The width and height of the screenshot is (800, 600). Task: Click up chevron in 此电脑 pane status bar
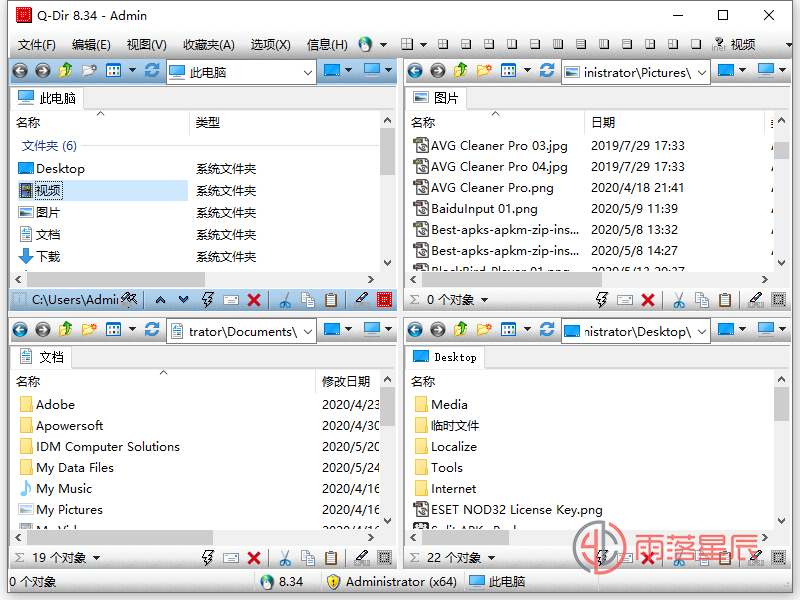point(161,300)
